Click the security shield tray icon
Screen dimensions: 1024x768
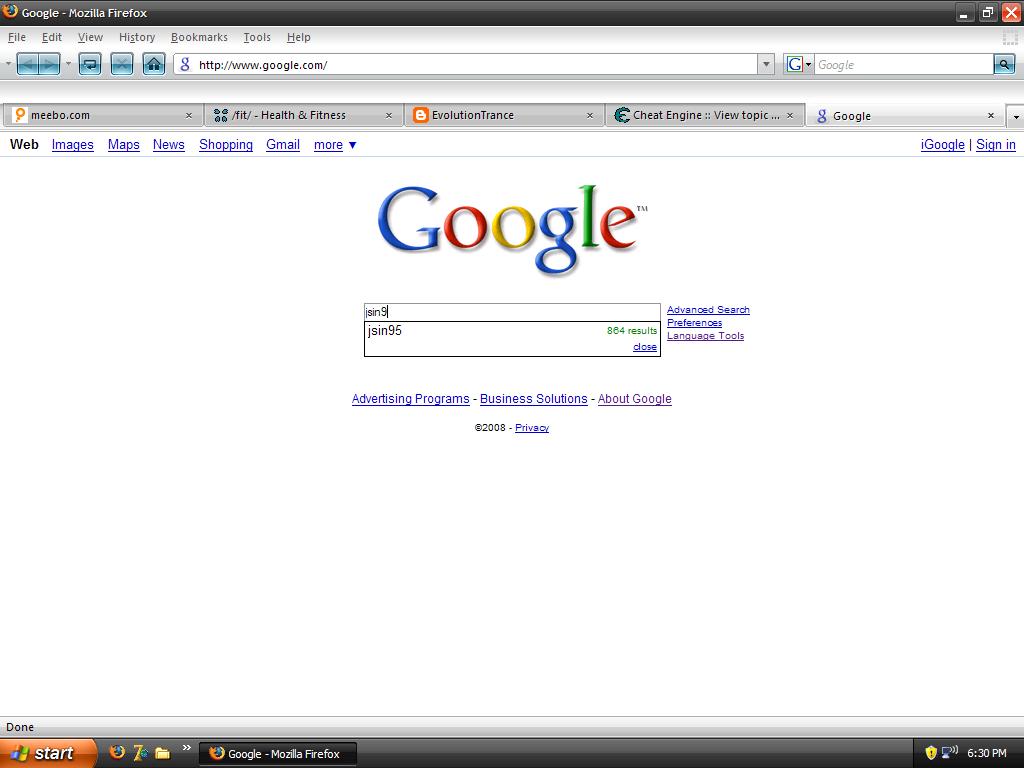931,753
